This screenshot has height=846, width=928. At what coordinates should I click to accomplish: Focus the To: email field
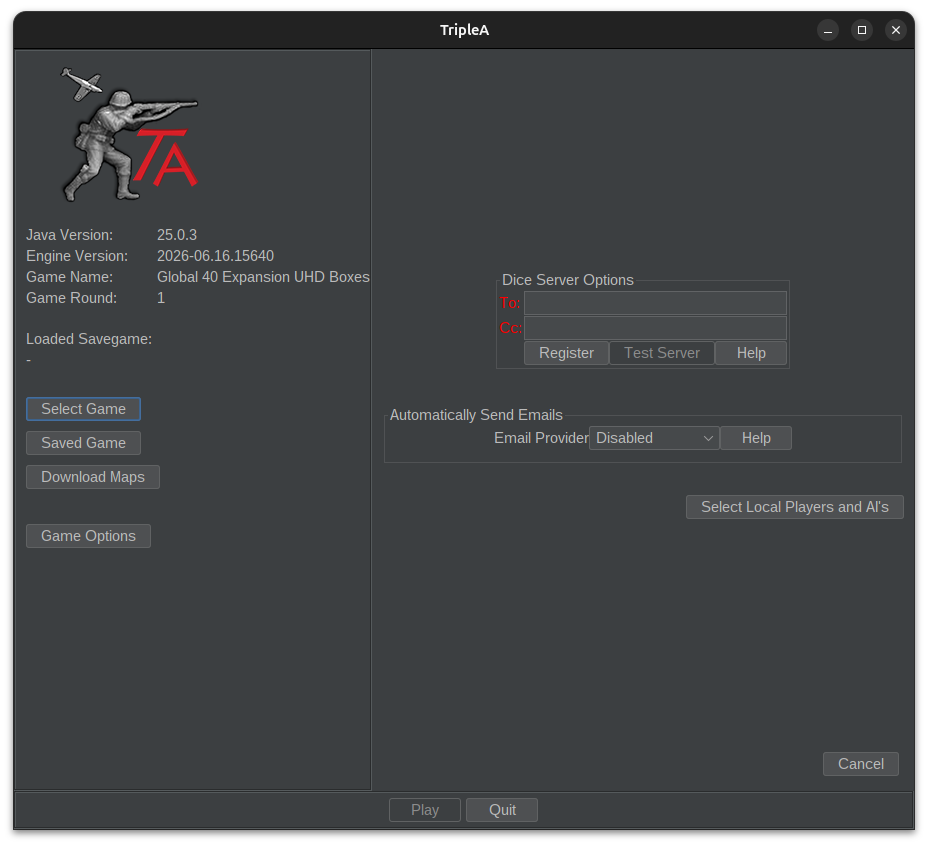tap(655, 303)
